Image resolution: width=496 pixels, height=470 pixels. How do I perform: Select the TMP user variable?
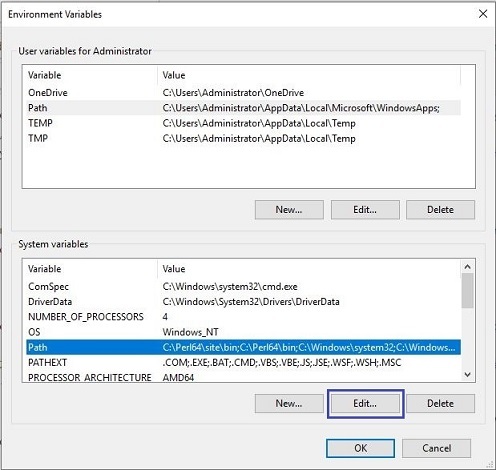243,138
